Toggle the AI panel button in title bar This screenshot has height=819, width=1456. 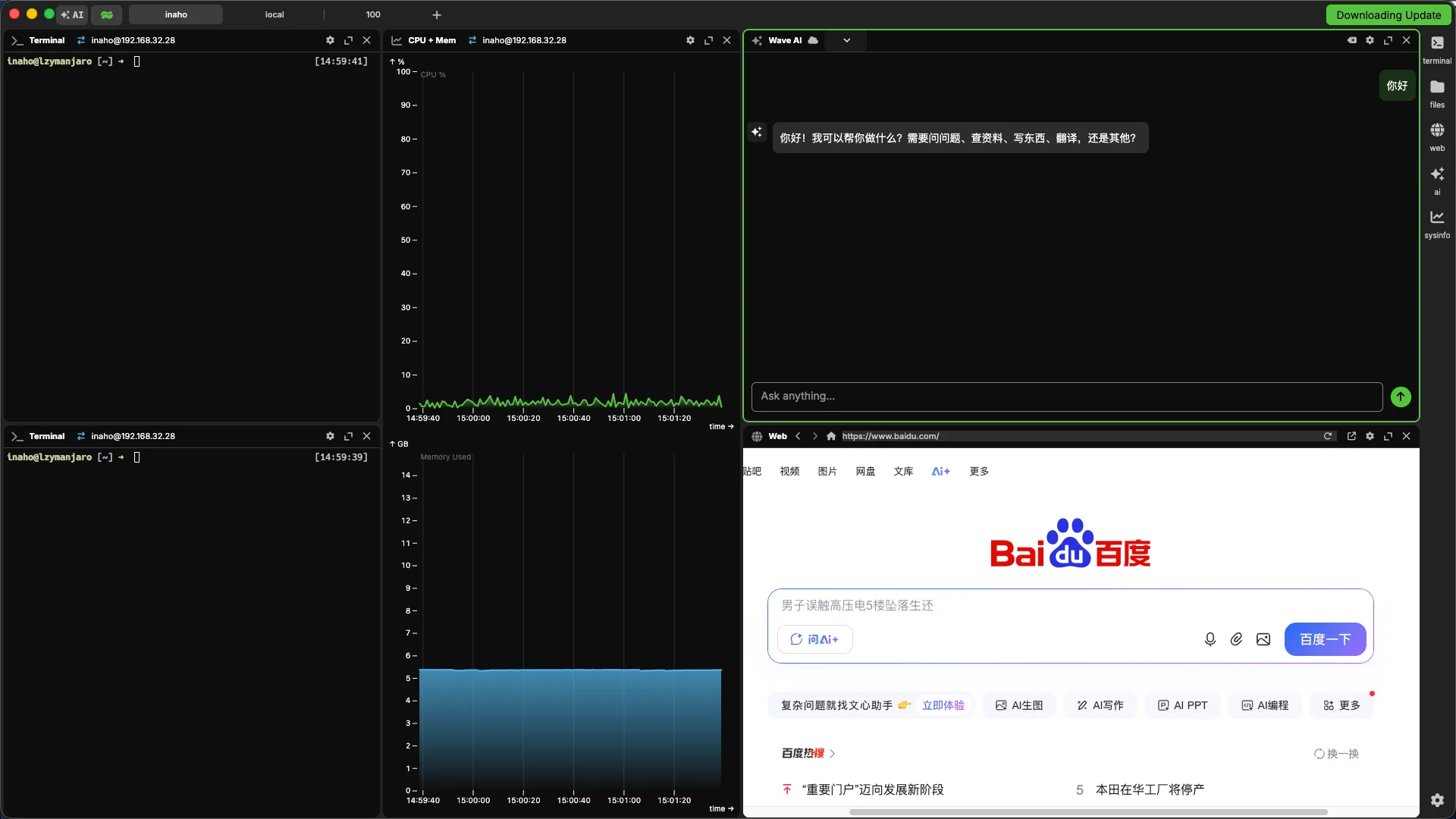[x=73, y=14]
